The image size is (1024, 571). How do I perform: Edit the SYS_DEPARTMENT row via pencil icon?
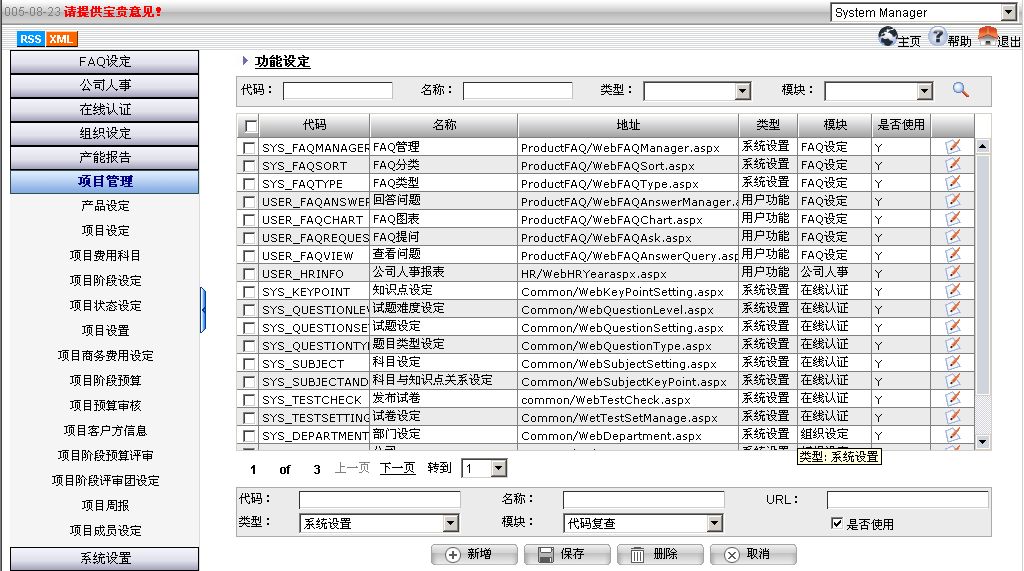pos(953,434)
